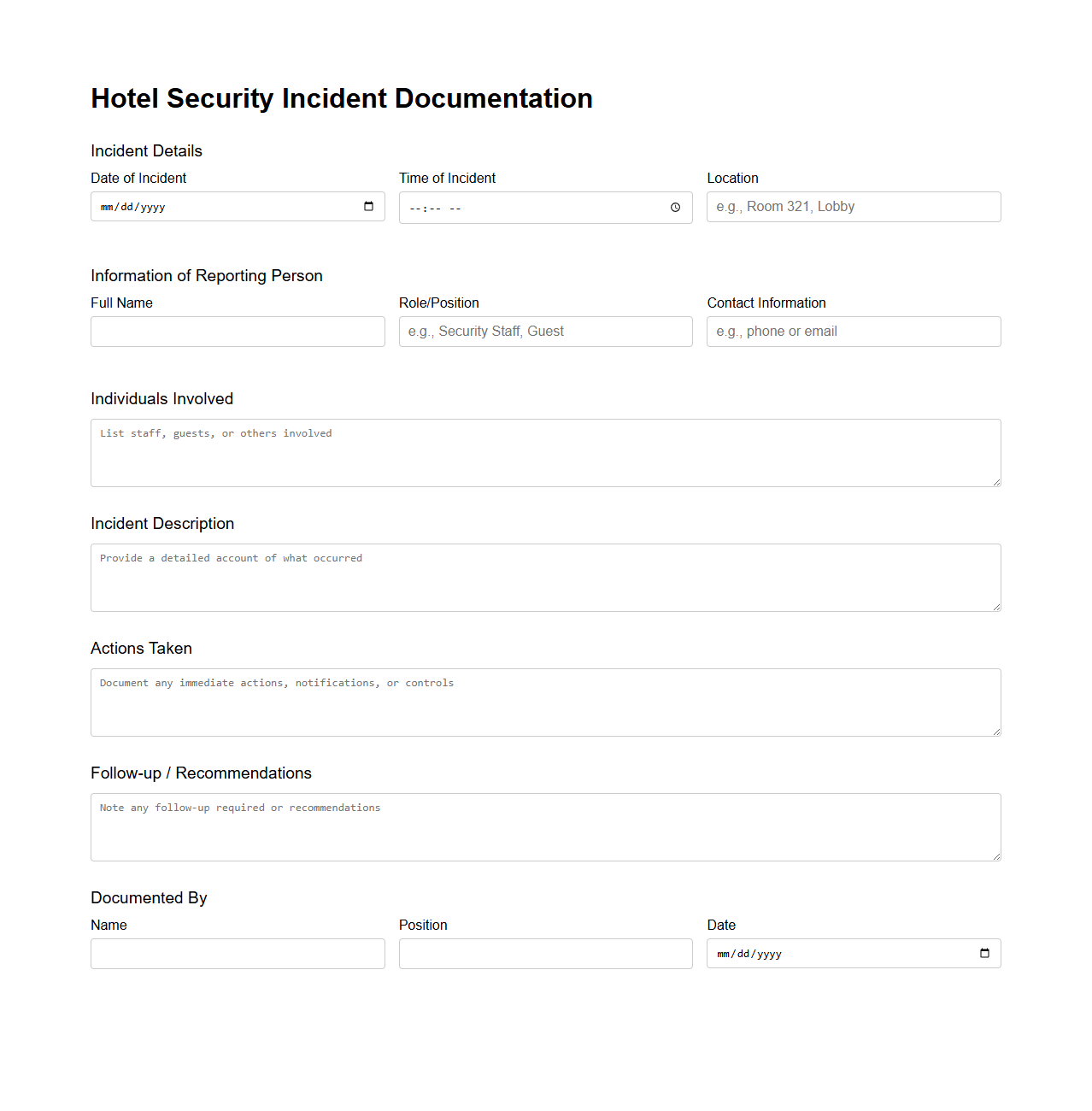Click the Location input field
This screenshot has width=1092, height=1111.
852,206
